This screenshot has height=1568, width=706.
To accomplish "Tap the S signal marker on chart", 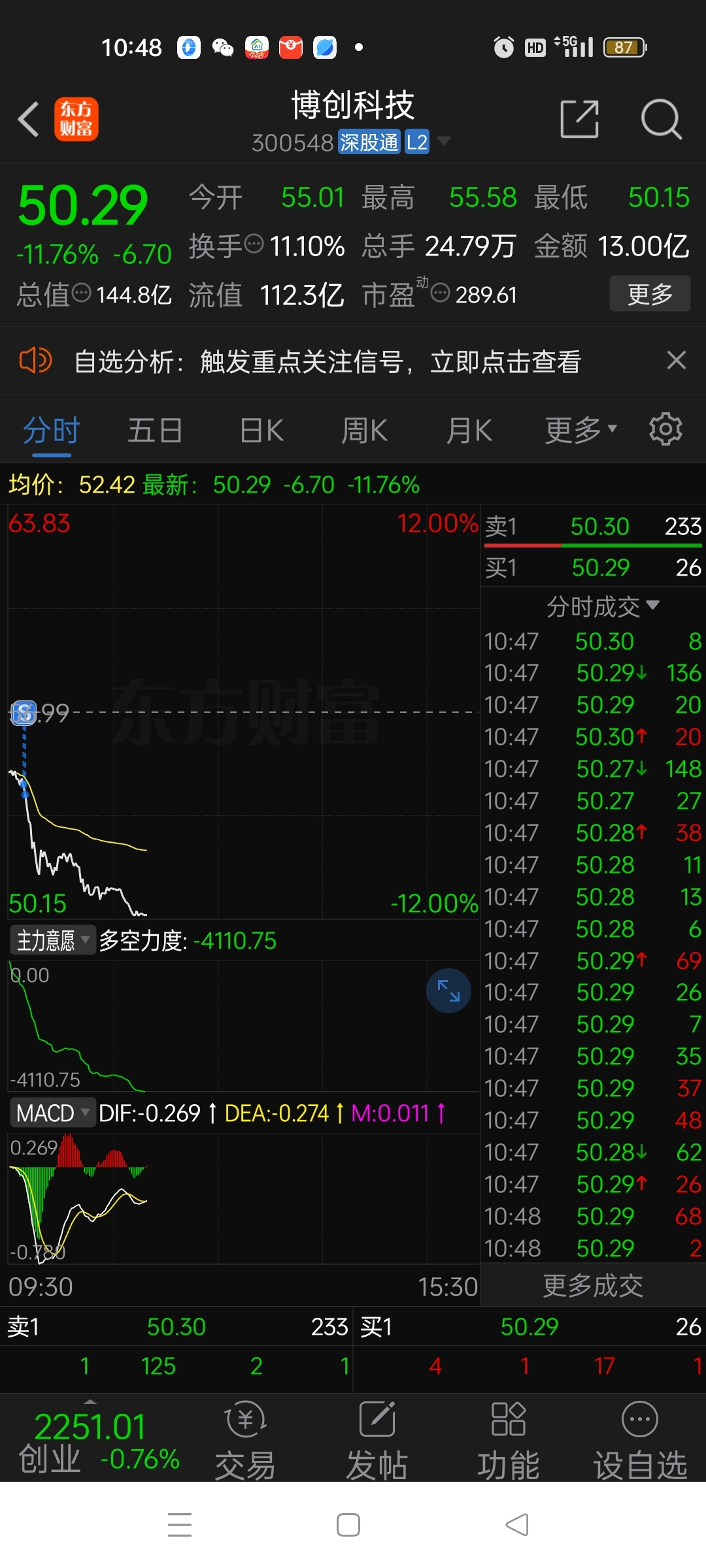I will click(x=24, y=713).
